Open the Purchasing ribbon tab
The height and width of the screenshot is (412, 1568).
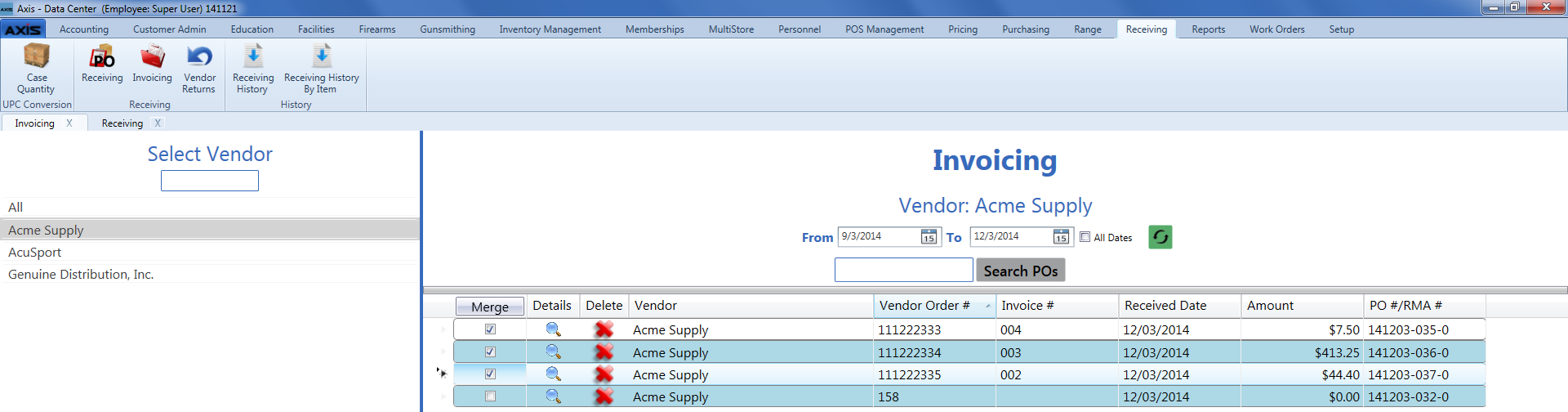(1026, 29)
